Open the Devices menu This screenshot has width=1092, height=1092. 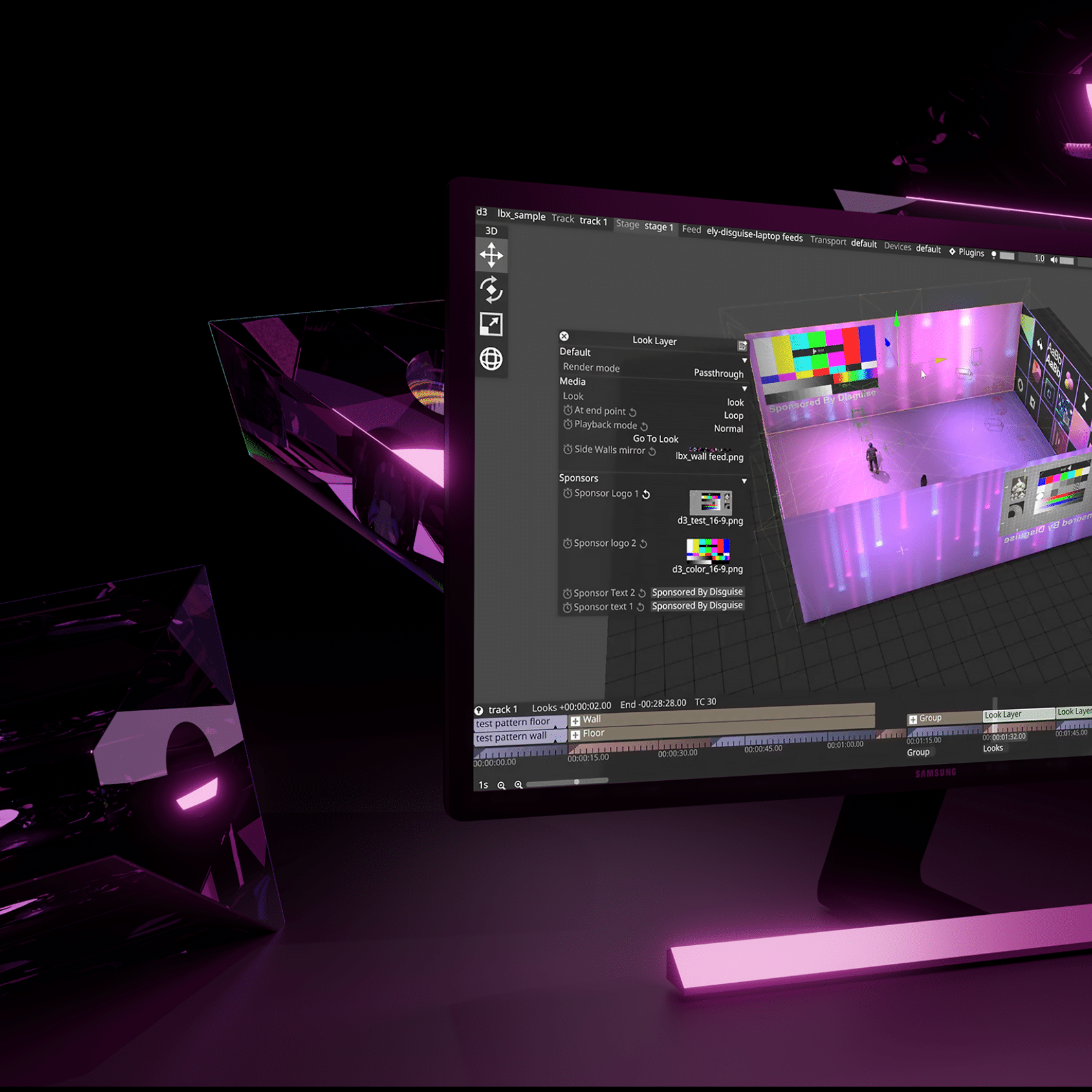(898, 246)
